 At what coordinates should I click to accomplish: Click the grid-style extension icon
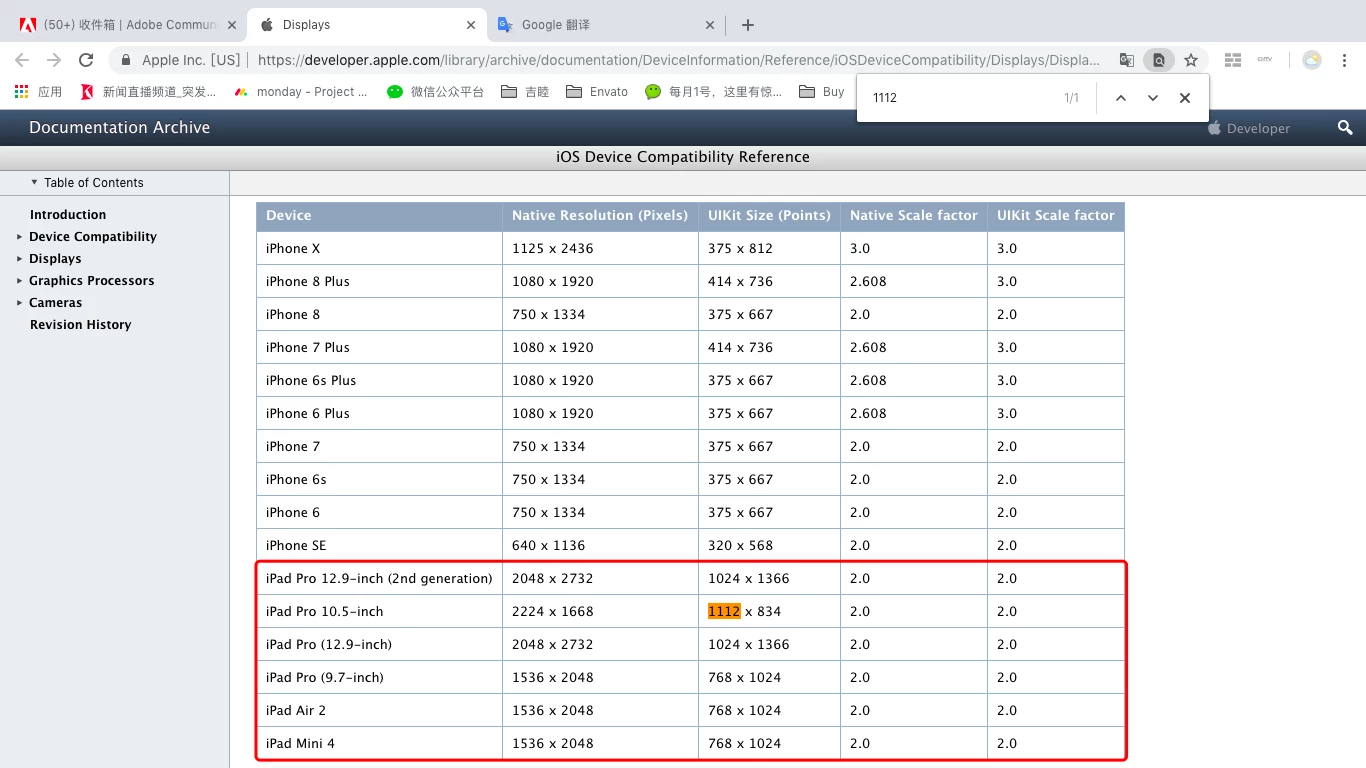[1233, 60]
